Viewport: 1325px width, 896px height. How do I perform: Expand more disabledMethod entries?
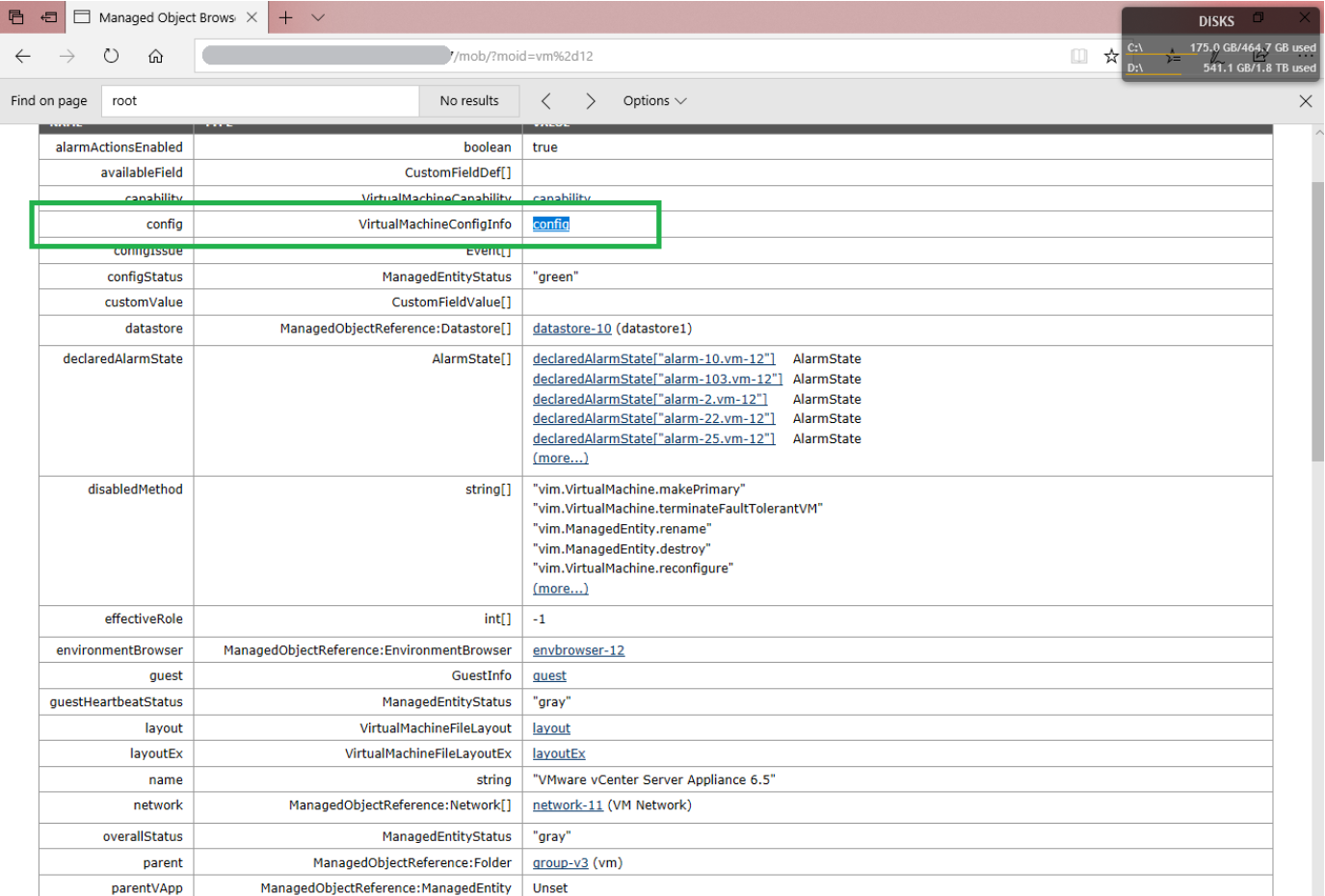coord(560,589)
